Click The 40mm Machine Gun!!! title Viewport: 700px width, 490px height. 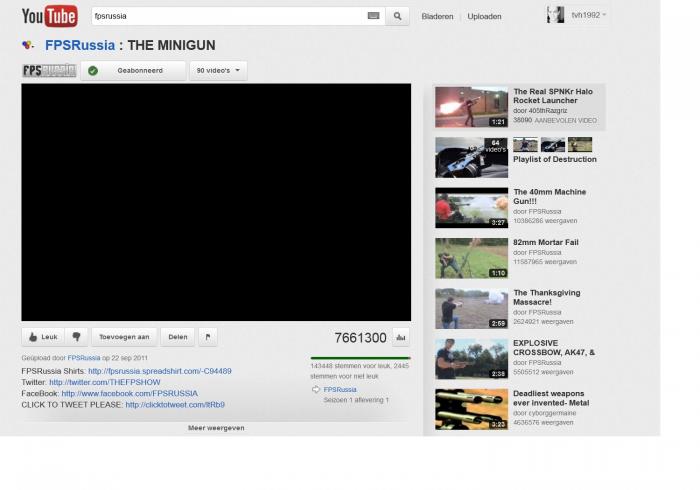coord(550,196)
